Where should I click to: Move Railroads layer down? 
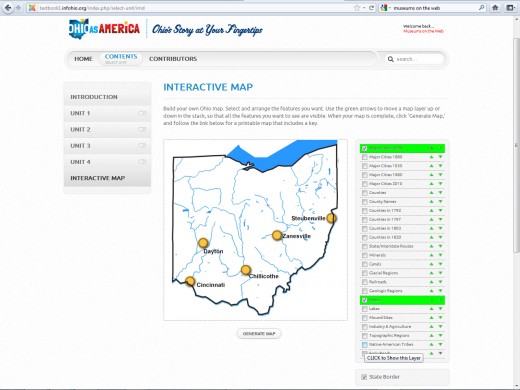coord(440,282)
